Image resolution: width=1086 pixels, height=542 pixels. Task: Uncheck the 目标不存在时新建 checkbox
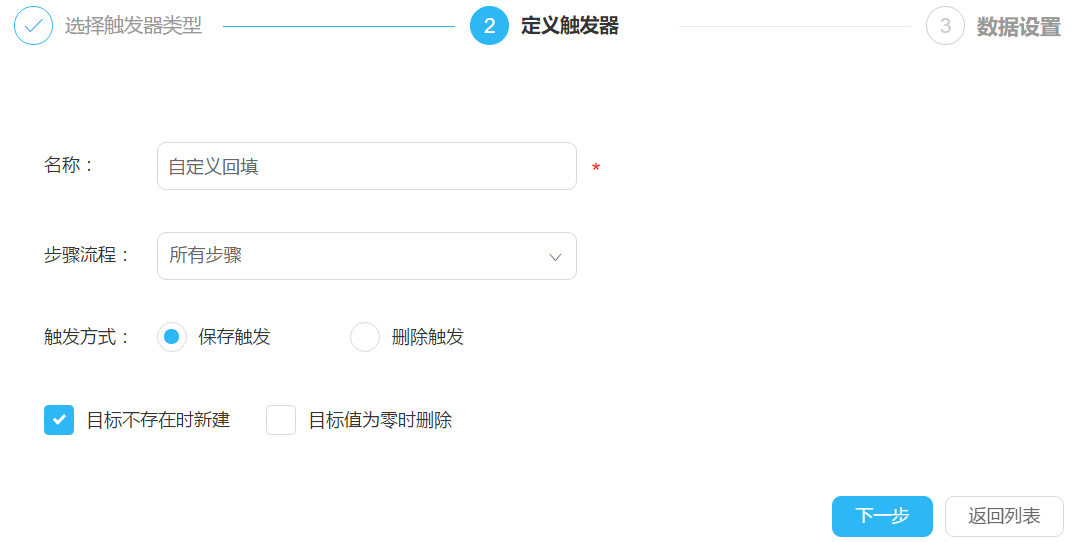tap(59, 420)
